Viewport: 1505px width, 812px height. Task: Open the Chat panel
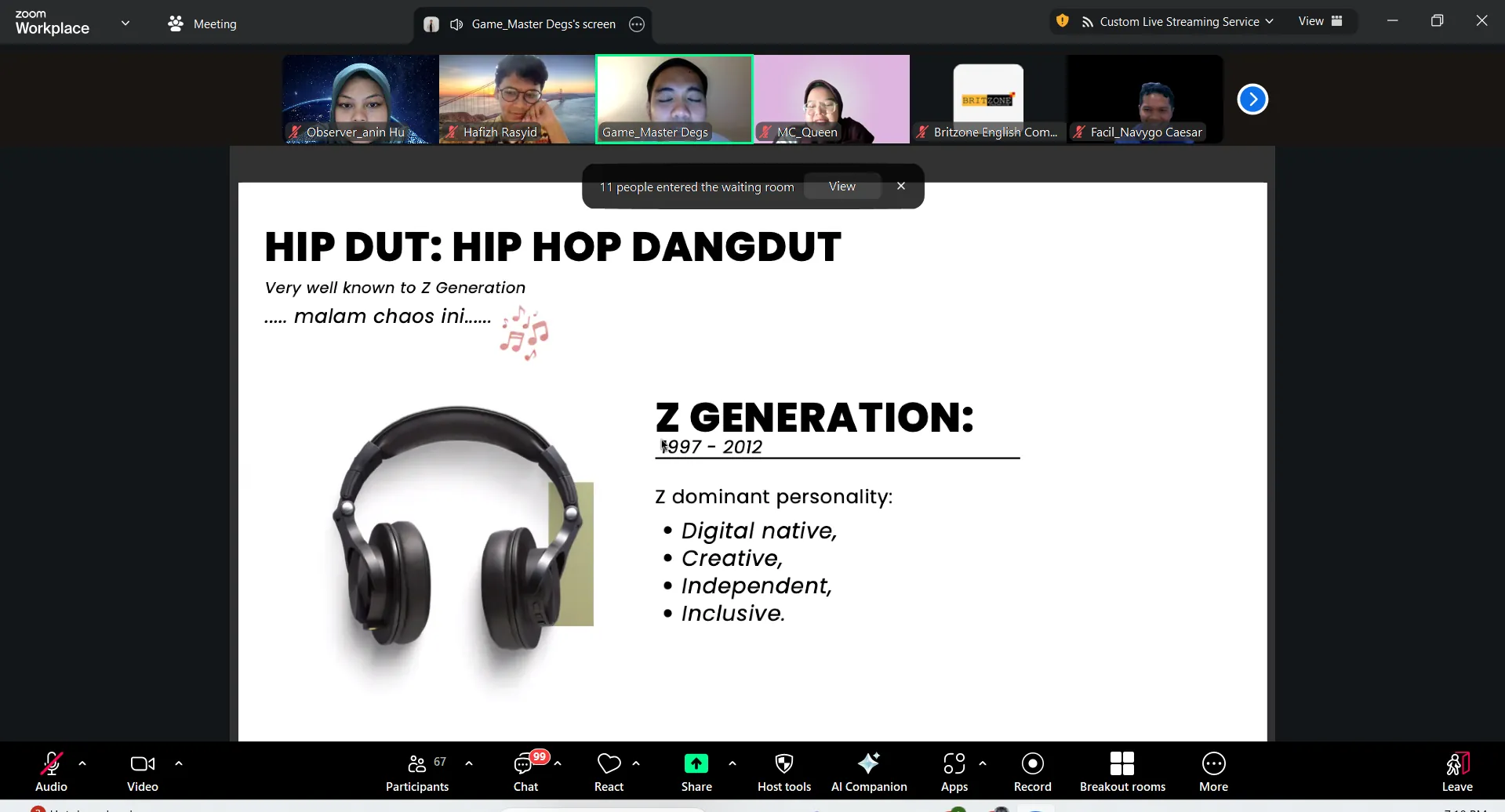click(525, 772)
